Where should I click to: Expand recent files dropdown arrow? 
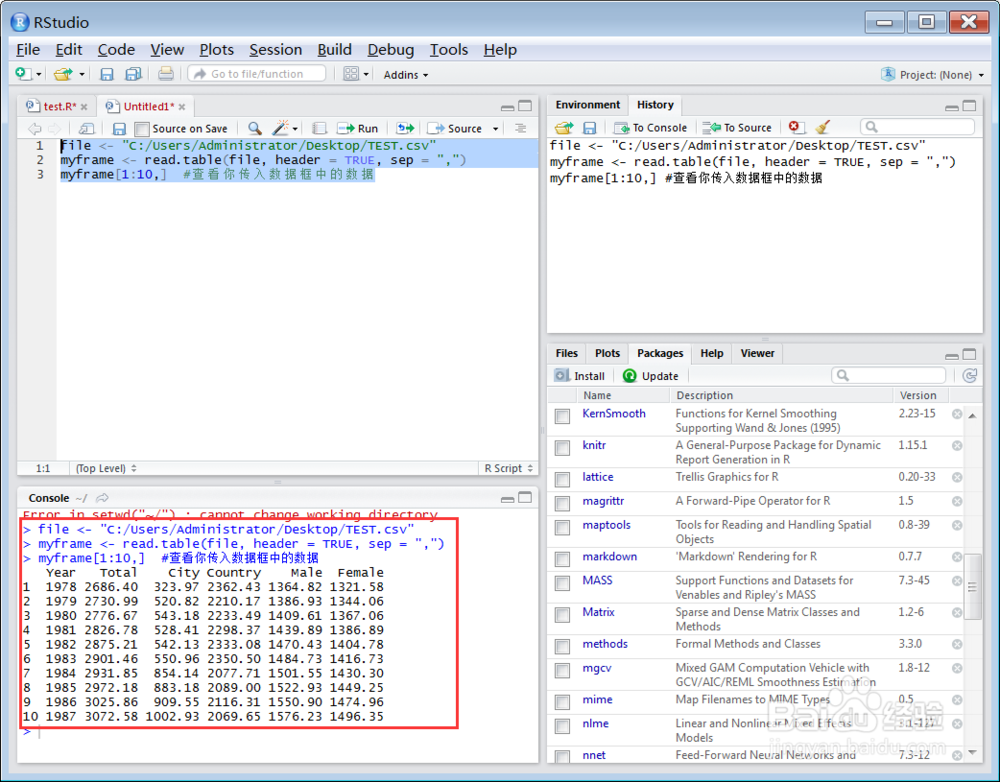(x=82, y=75)
